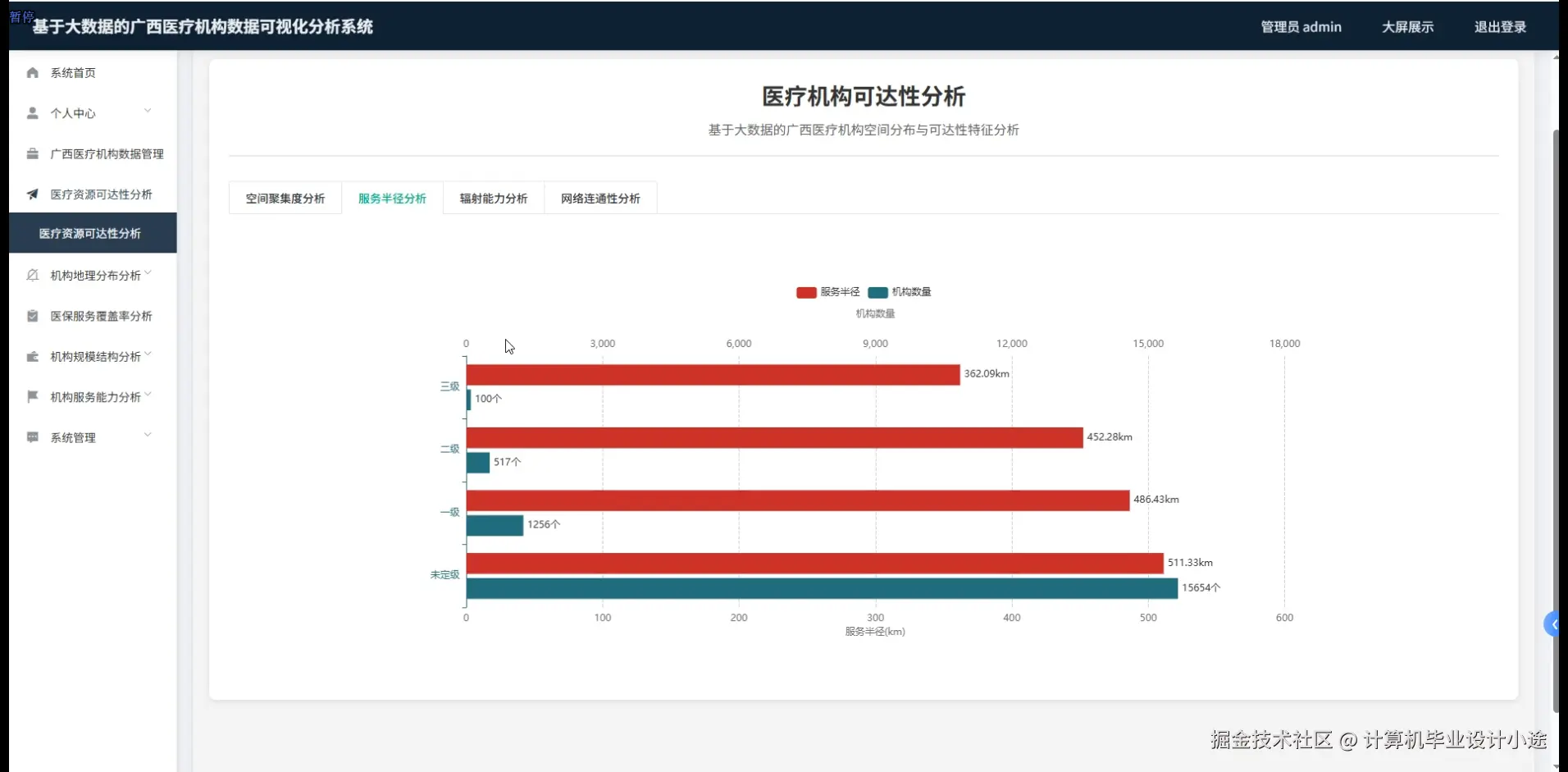Viewport: 1568px width, 772px height.
Task: Click 退出登录 to log out
Action: (x=1500, y=27)
